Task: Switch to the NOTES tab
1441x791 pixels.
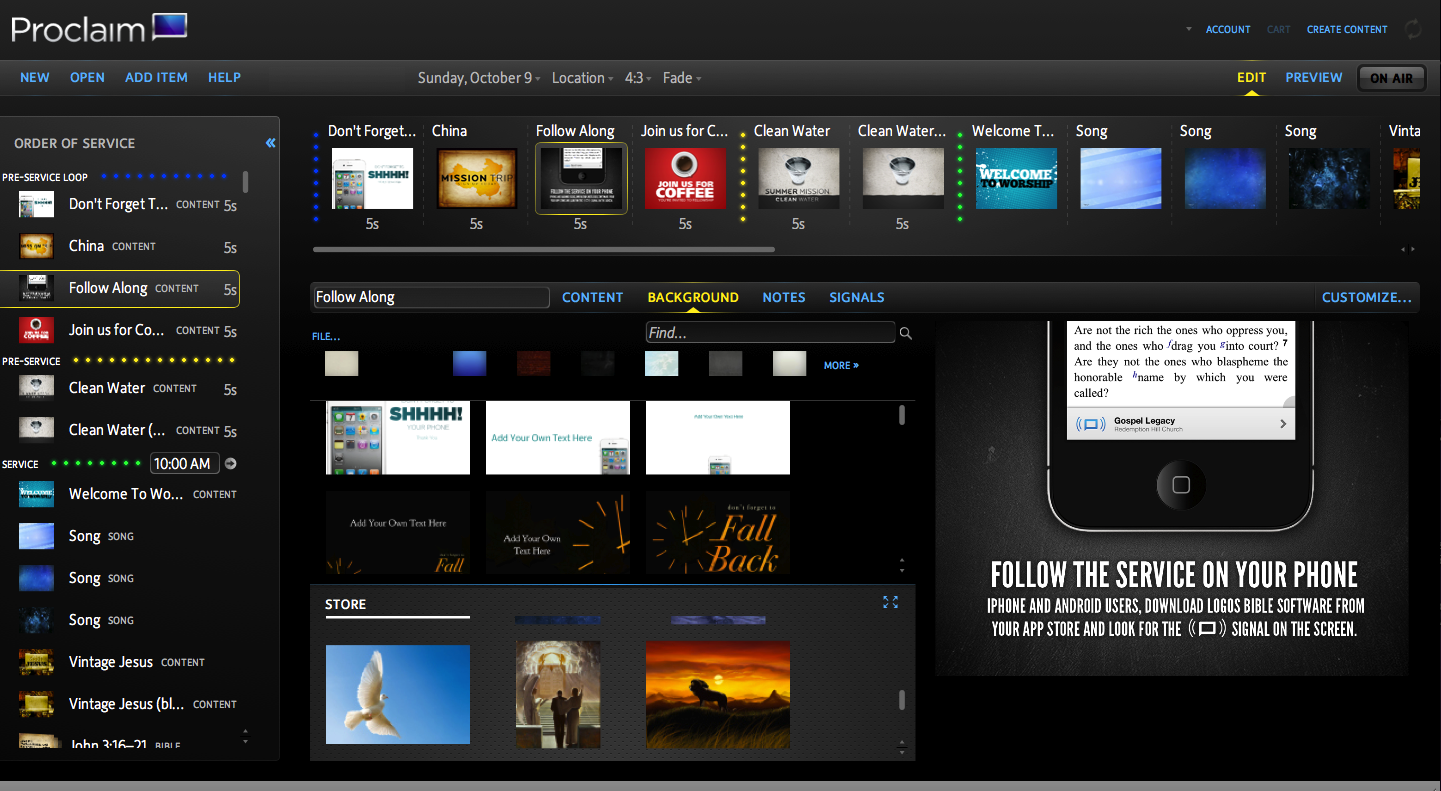Action: pyautogui.click(x=783, y=297)
